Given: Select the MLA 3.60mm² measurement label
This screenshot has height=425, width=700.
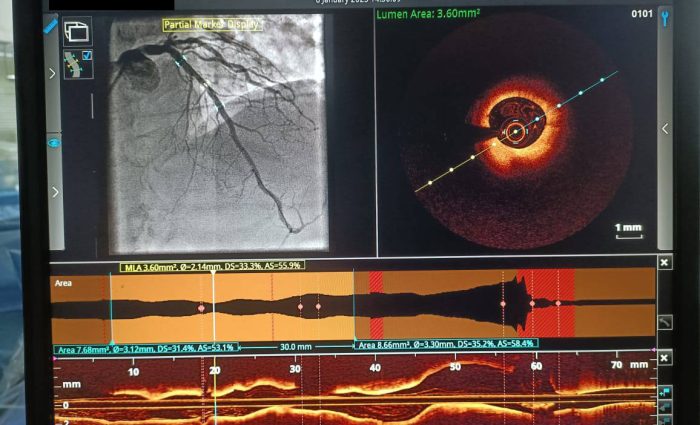Looking at the screenshot, I should pyautogui.click(x=212, y=266).
